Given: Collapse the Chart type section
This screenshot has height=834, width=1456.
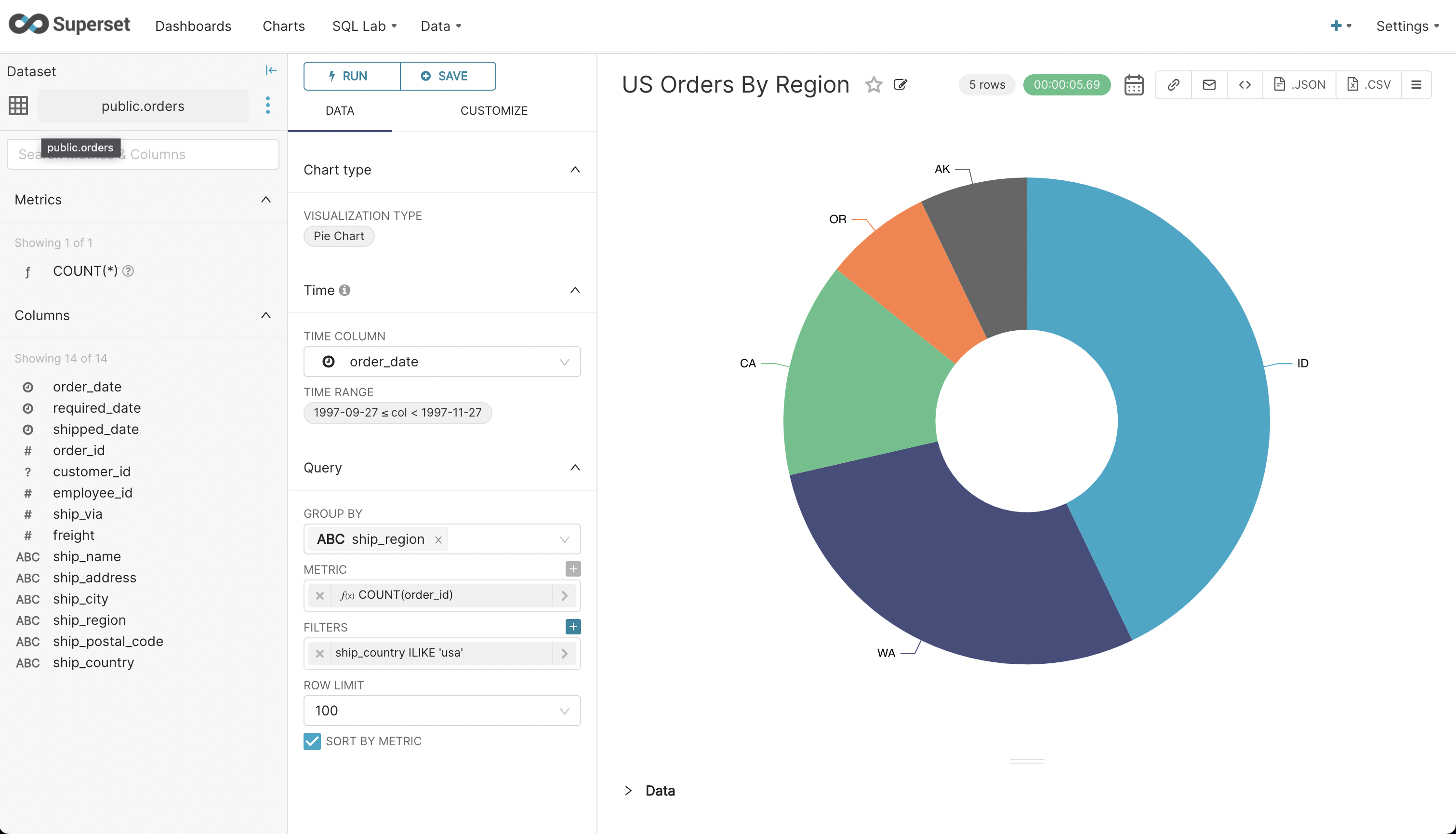Looking at the screenshot, I should pyautogui.click(x=575, y=170).
